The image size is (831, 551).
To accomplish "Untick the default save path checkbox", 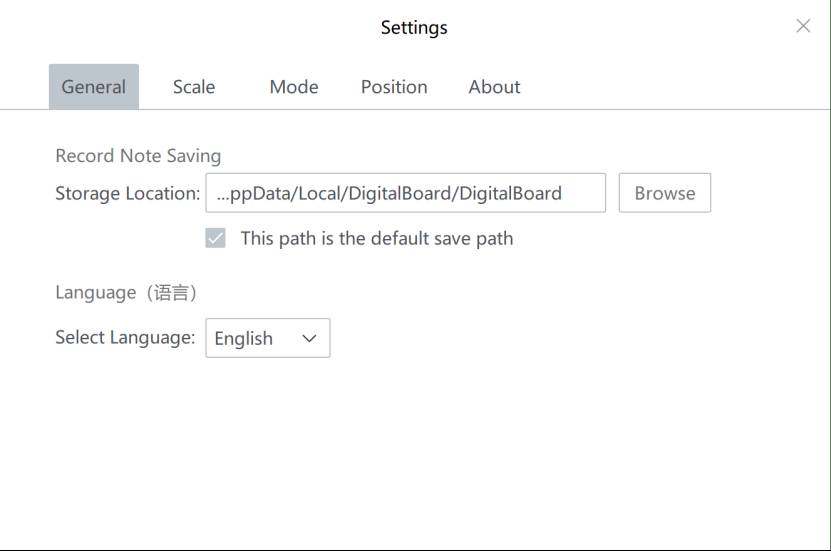I will pyautogui.click(x=215, y=238).
